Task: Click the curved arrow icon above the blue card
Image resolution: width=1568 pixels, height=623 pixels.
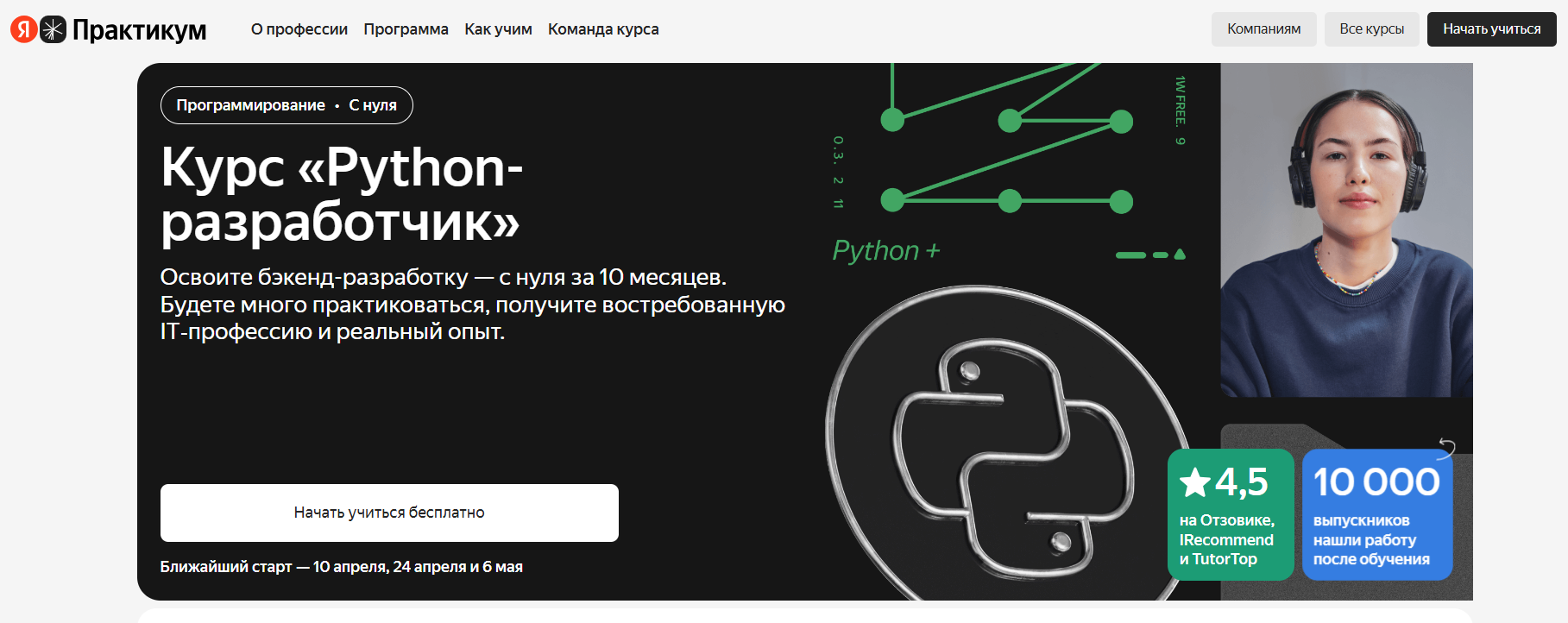Action: tap(1446, 447)
